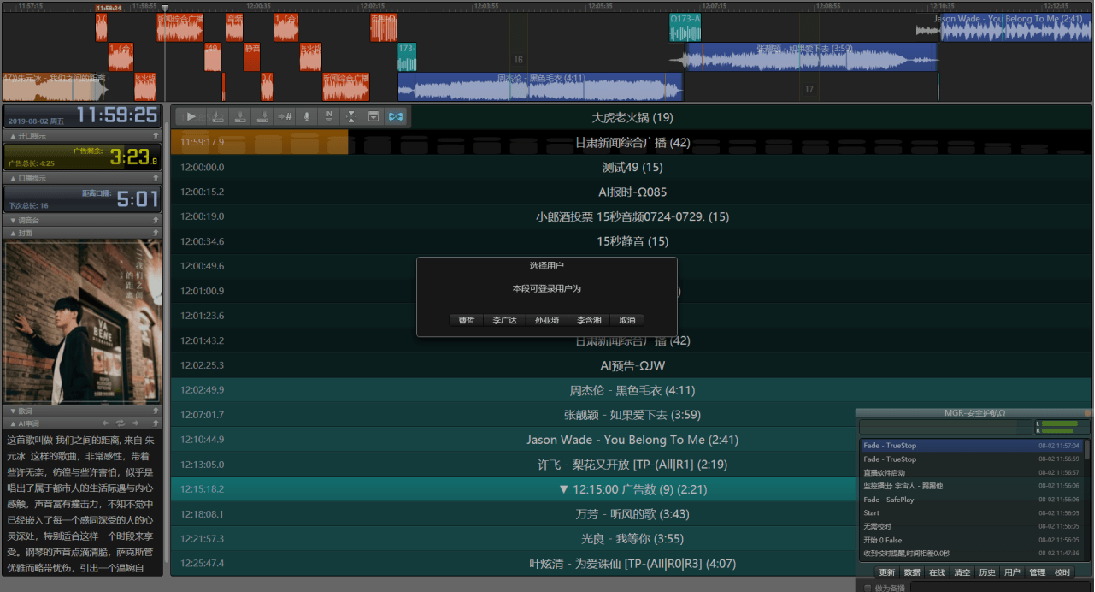Screen dimensions: 1095x592
Task: Click the arrow-to-number jump icon
Action: 284,117
